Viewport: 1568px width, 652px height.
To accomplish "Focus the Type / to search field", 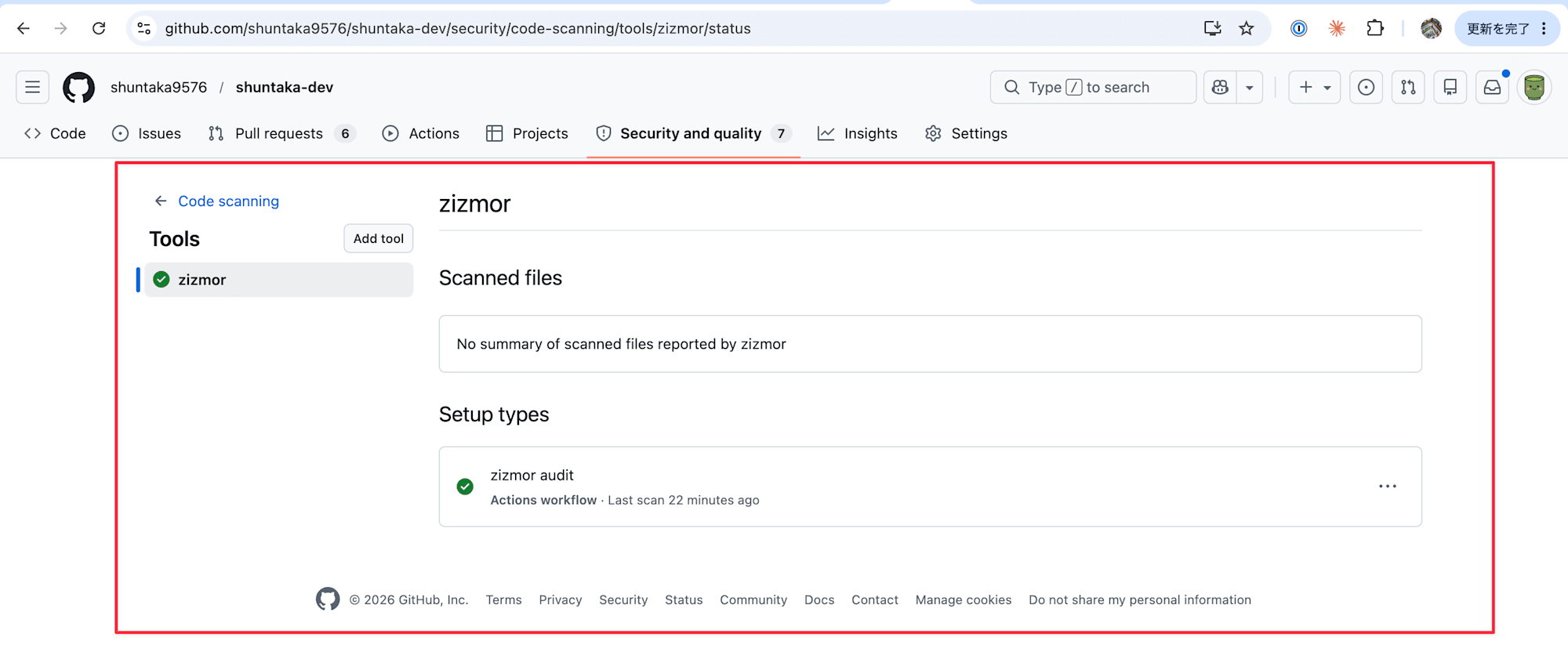I will click(1093, 87).
